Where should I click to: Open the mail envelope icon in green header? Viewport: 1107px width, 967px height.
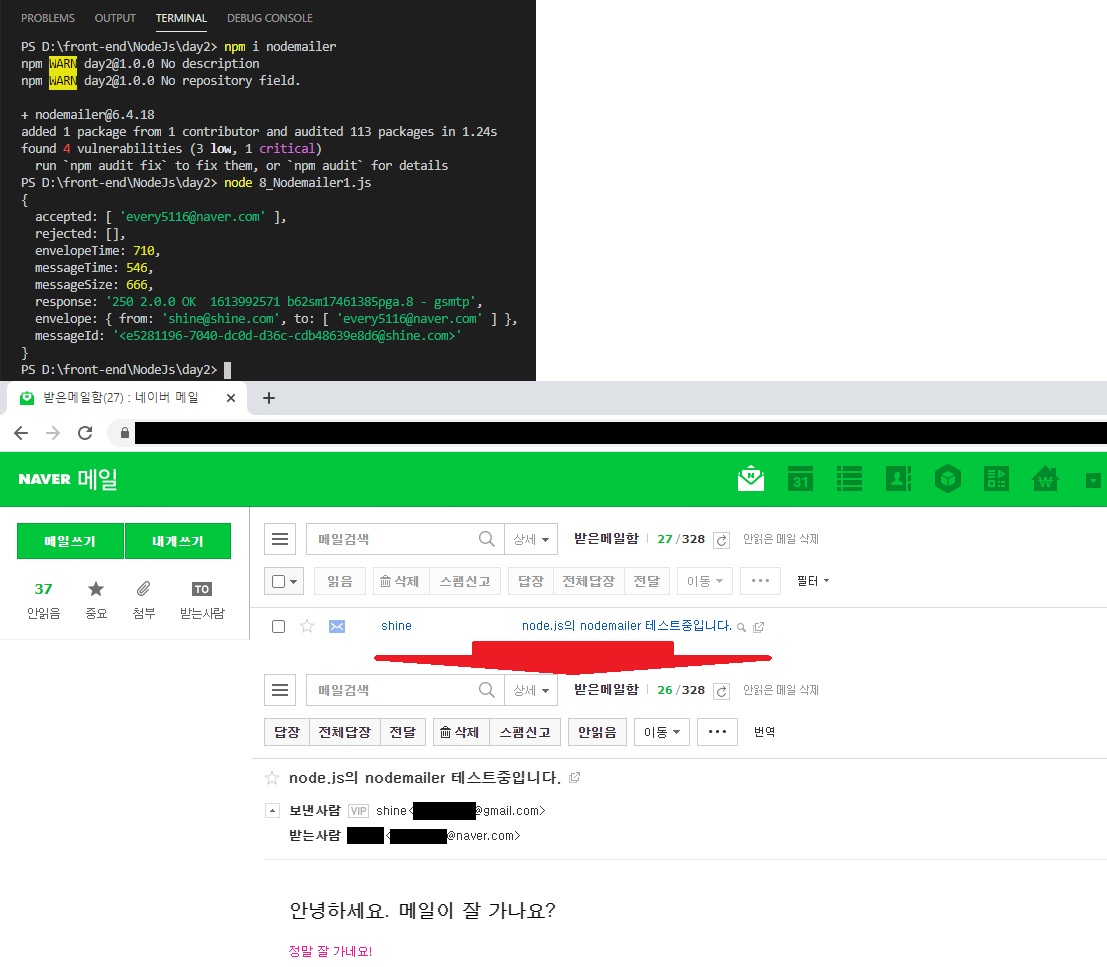point(750,479)
